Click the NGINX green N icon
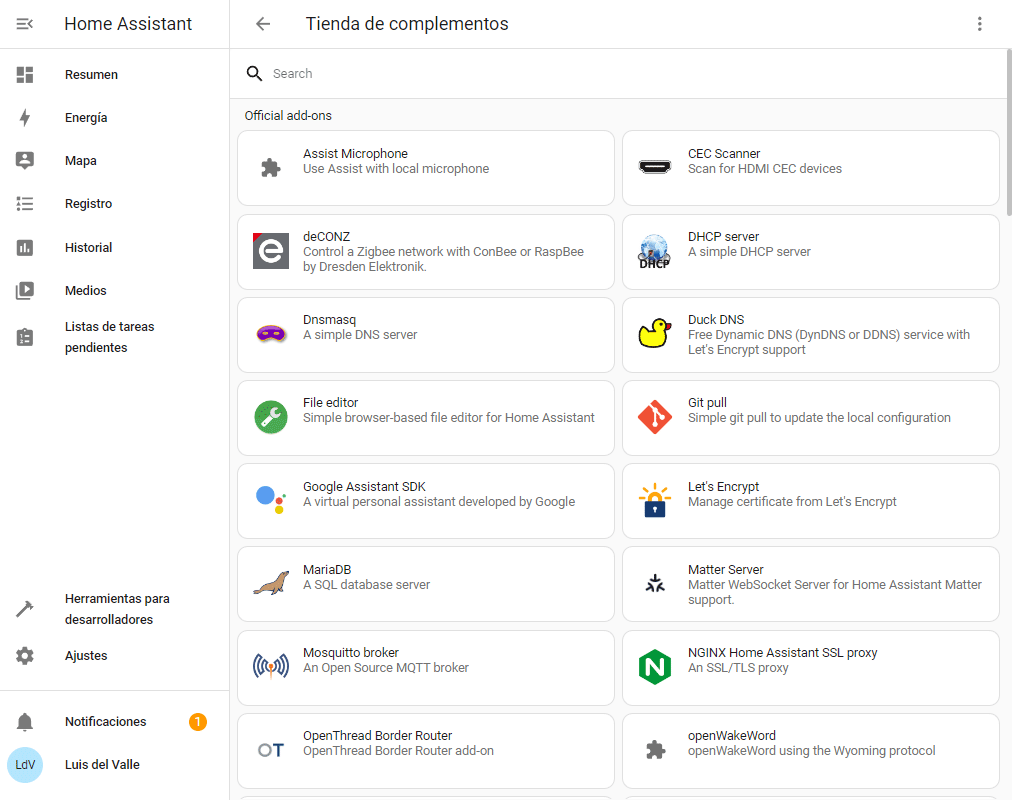Image resolution: width=1012 pixels, height=800 pixels. (654, 667)
